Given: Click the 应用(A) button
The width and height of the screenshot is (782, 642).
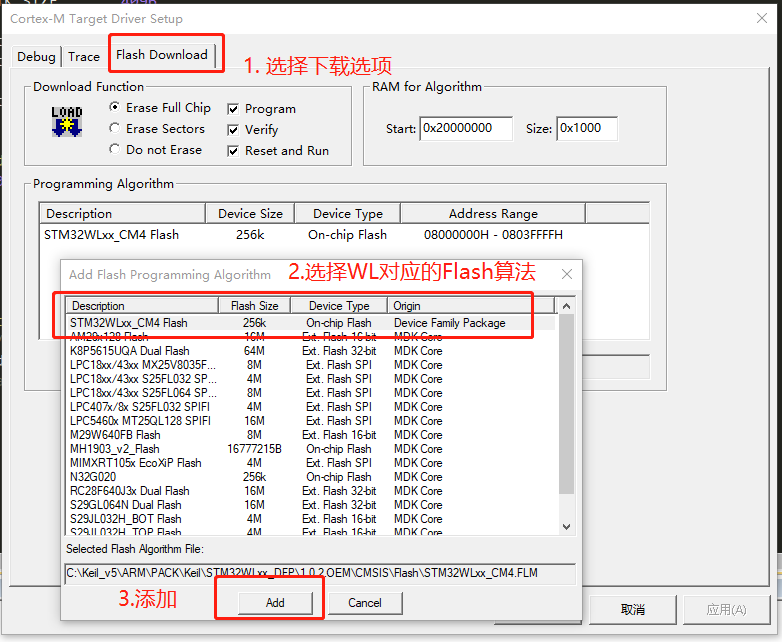Looking at the screenshot, I should click(726, 609).
